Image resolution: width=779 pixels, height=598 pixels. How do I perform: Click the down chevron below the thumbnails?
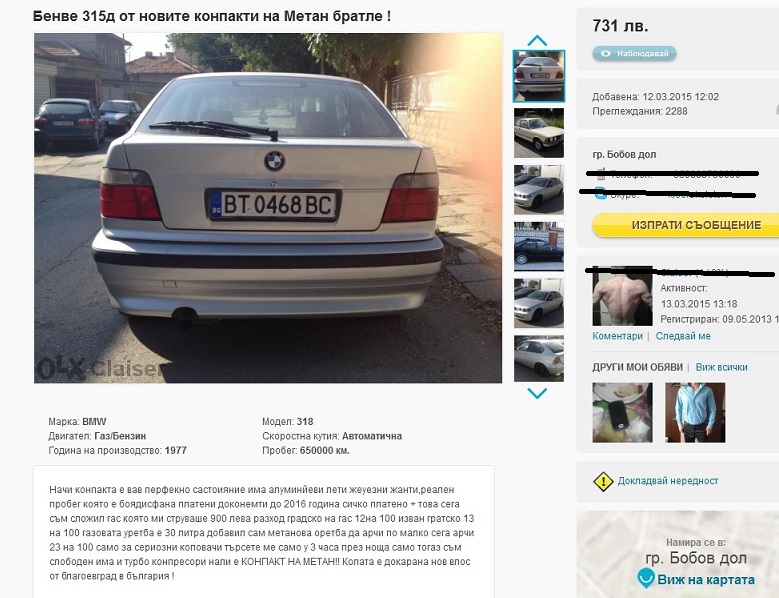click(x=537, y=393)
